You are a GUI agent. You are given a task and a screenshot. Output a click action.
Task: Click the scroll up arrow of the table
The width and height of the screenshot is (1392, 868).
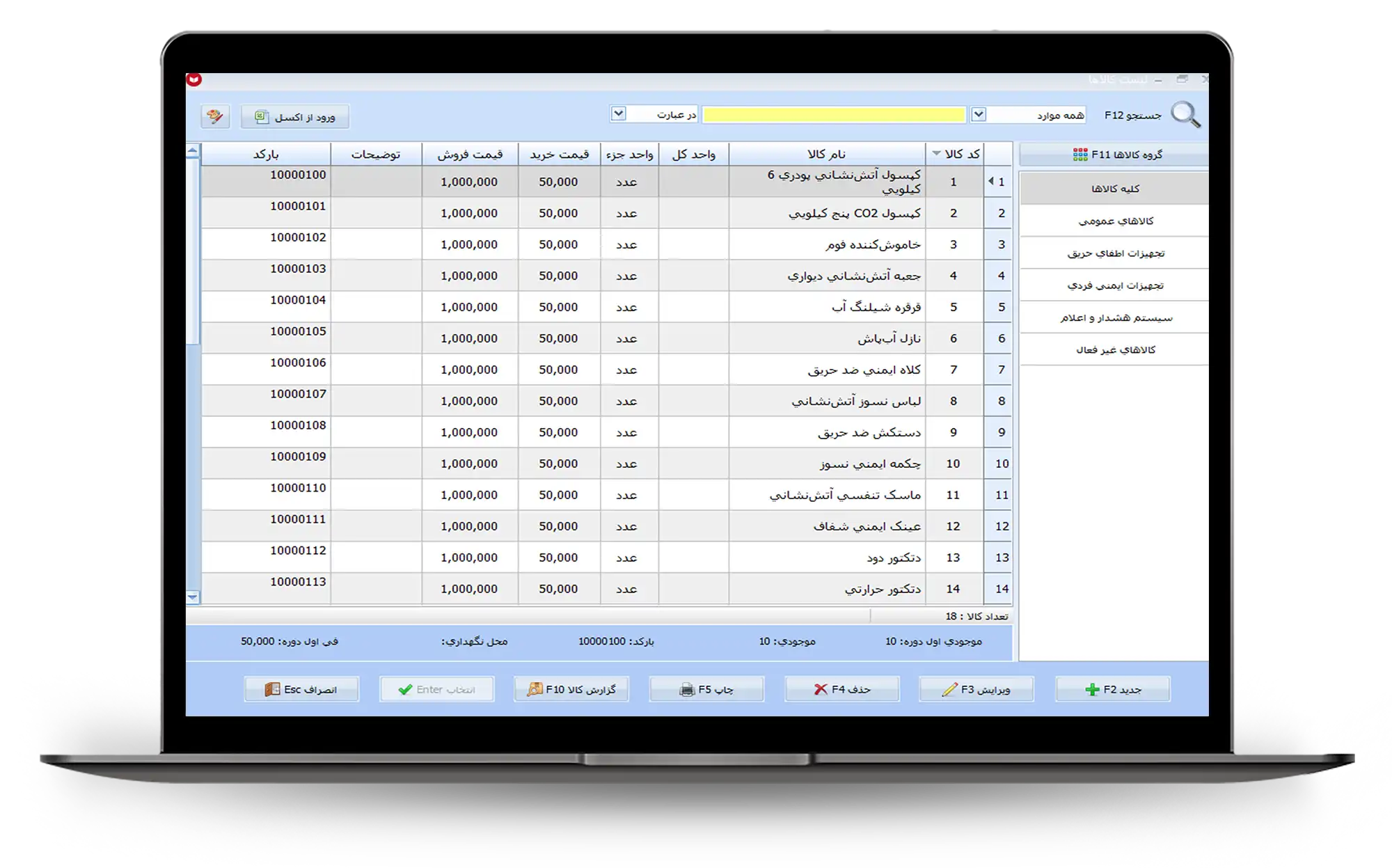click(x=193, y=150)
